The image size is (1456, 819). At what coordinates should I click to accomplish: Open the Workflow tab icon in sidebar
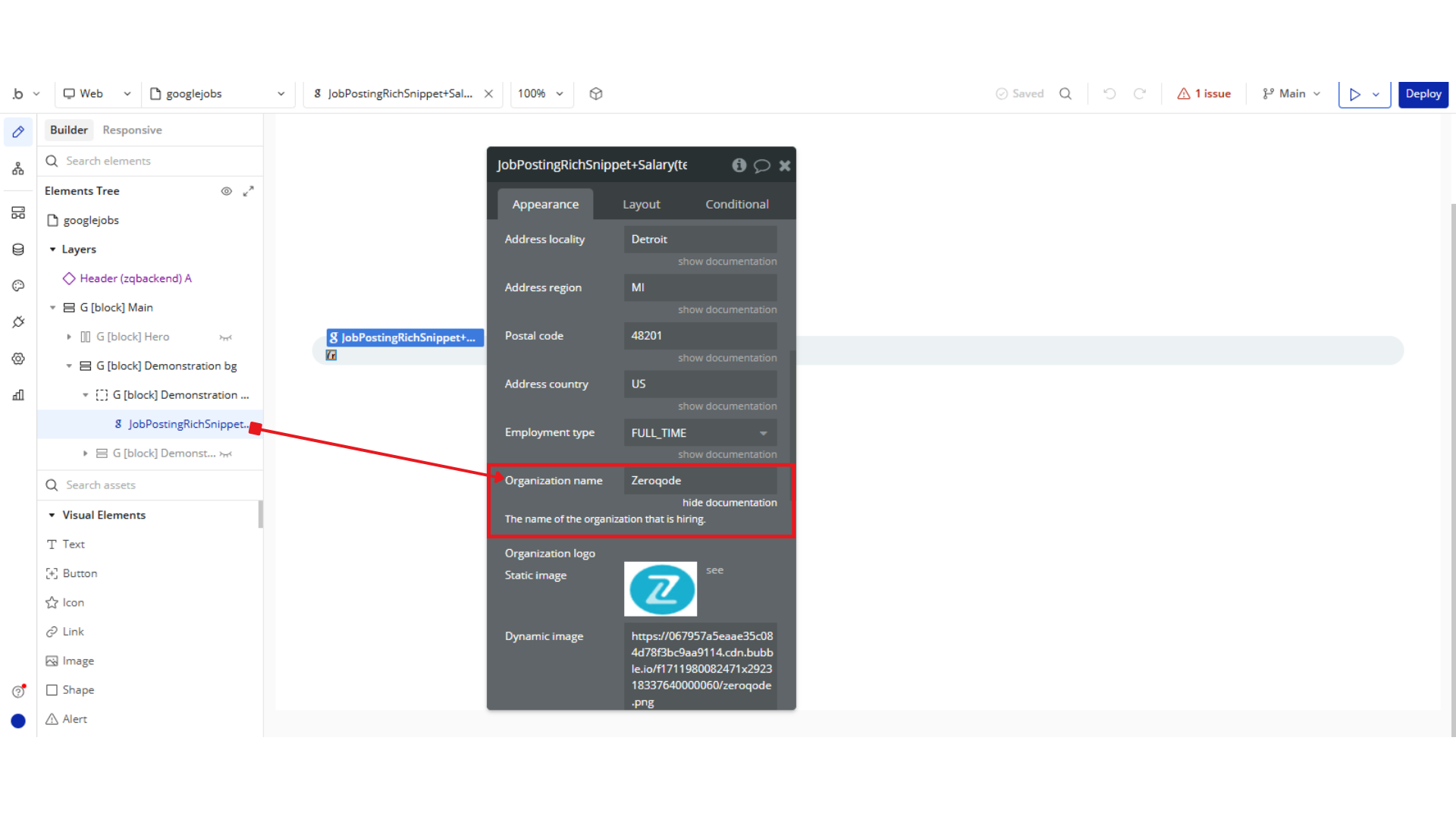pos(18,168)
